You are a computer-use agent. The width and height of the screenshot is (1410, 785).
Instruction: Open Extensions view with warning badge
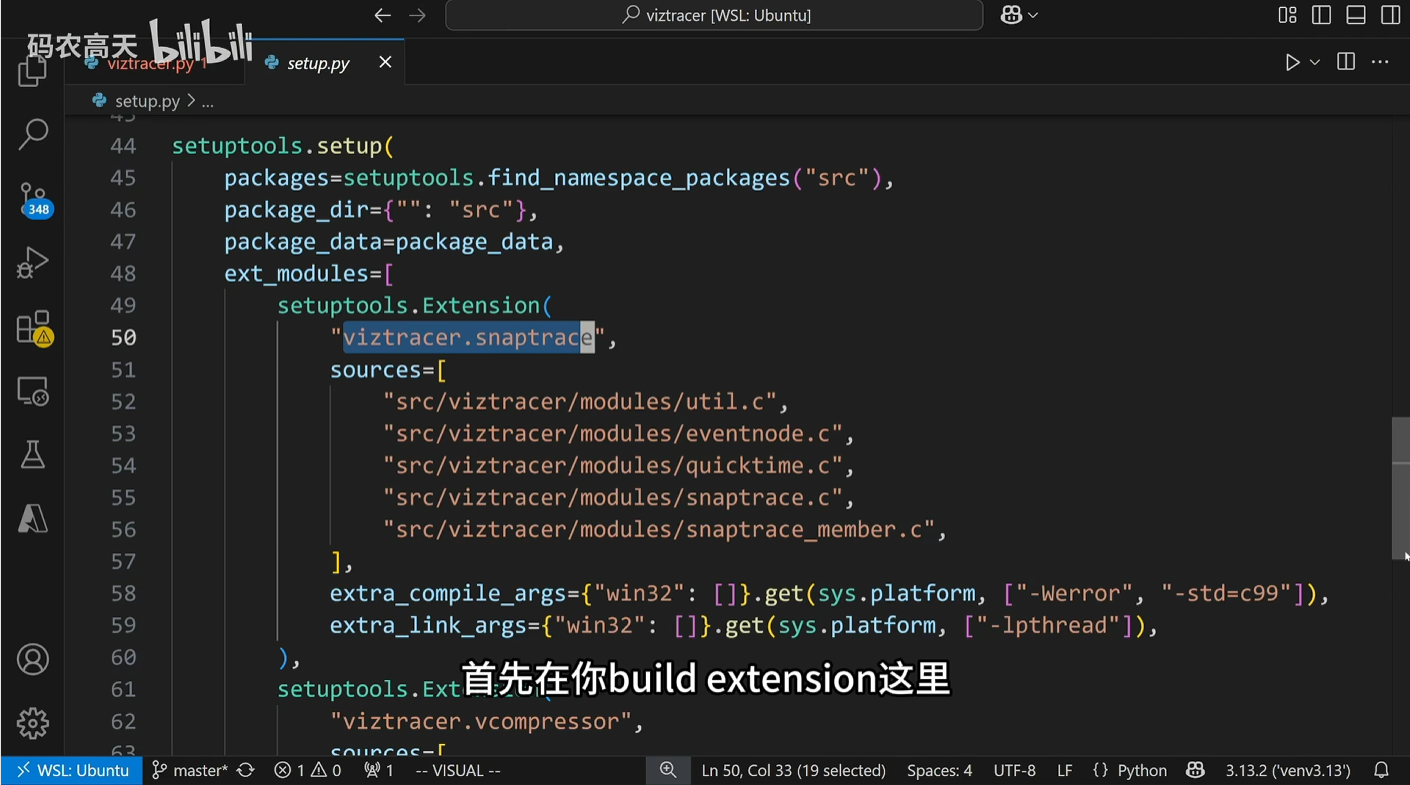(33, 328)
